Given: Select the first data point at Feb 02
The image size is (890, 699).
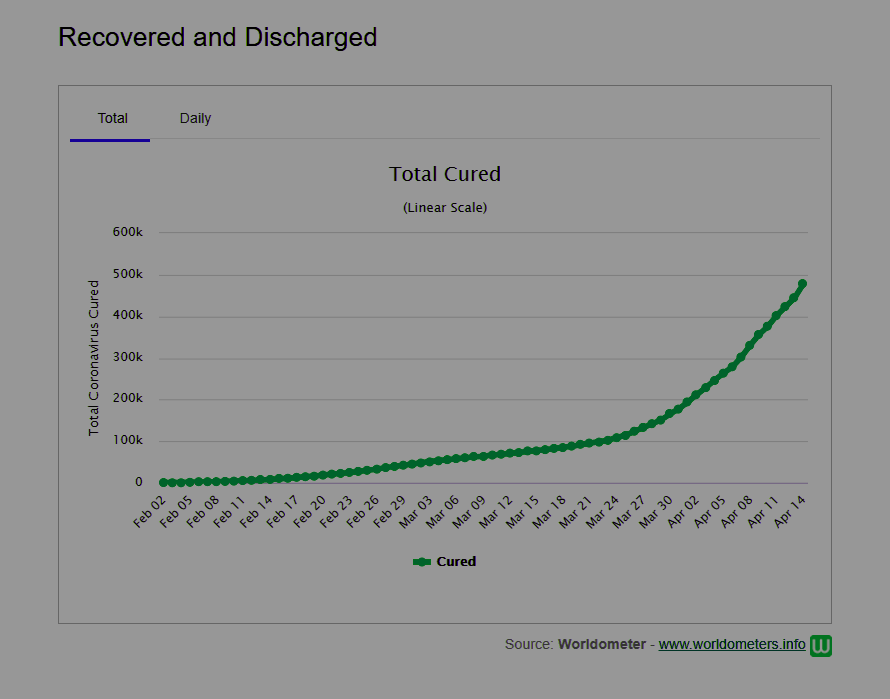Looking at the screenshot, I should coord(163,483).
